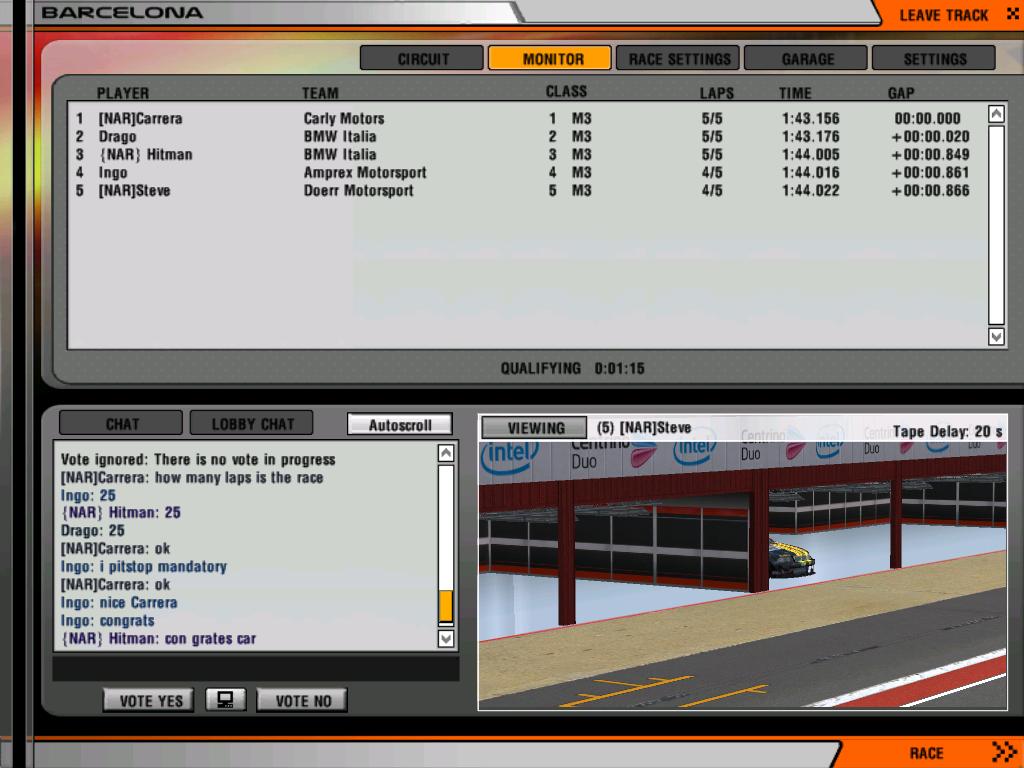
Task: Click the monitor icon between vote buttons
Action: [x=225, y=700]
